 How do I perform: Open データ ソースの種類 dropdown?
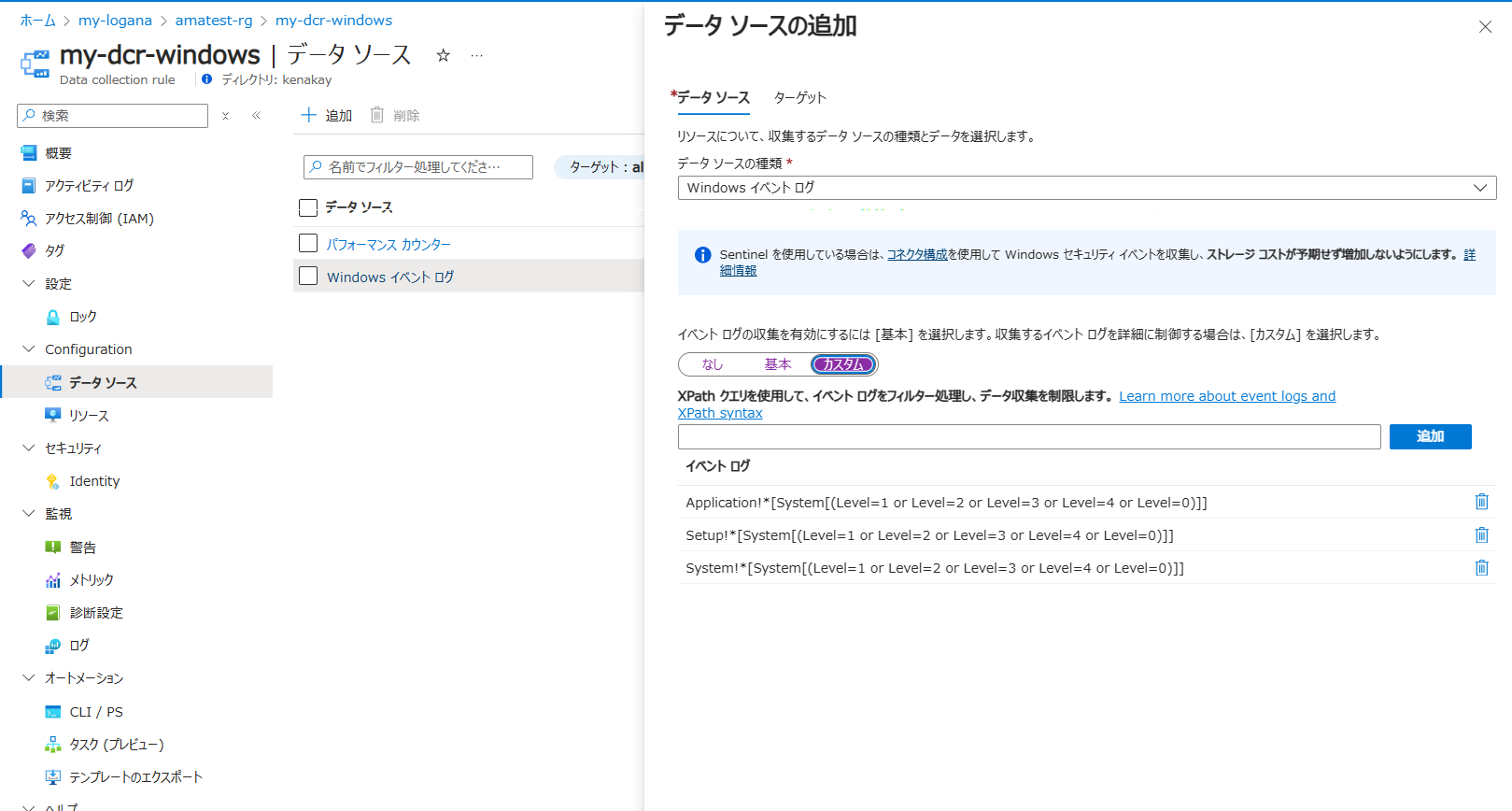[x=1086, y=188]
